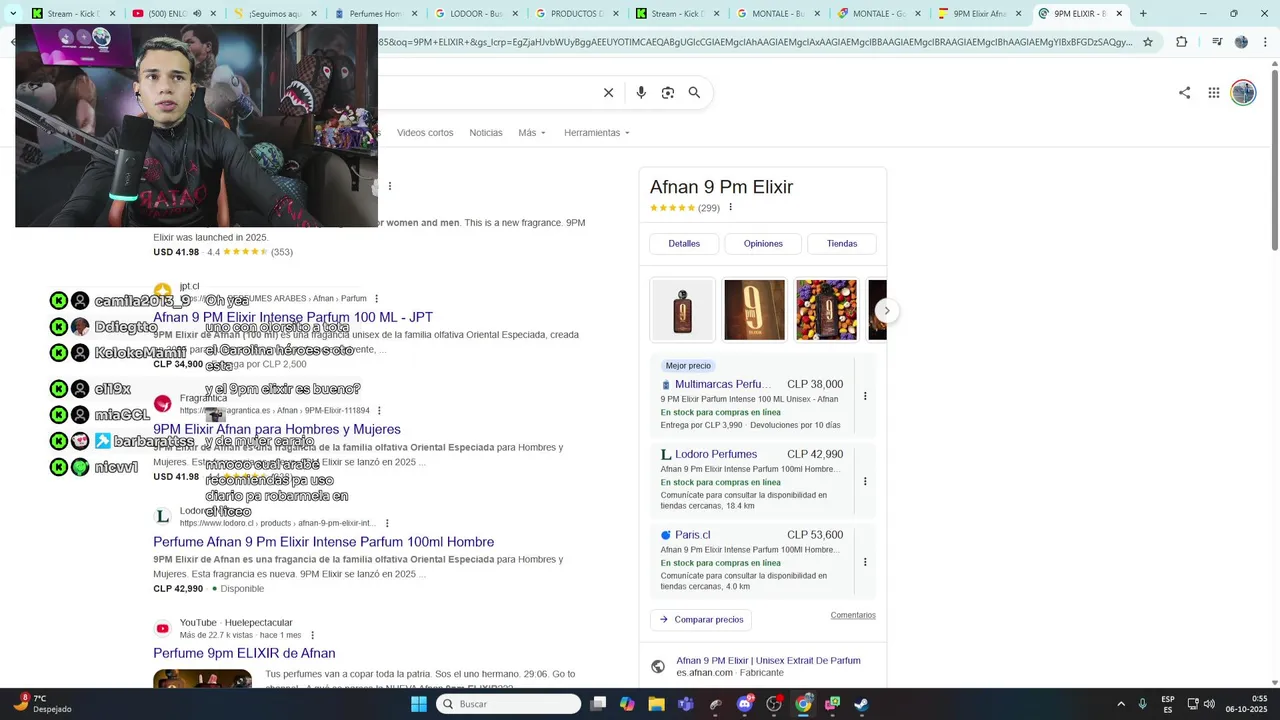Open more options next to 299 reviews

point(730,208)
